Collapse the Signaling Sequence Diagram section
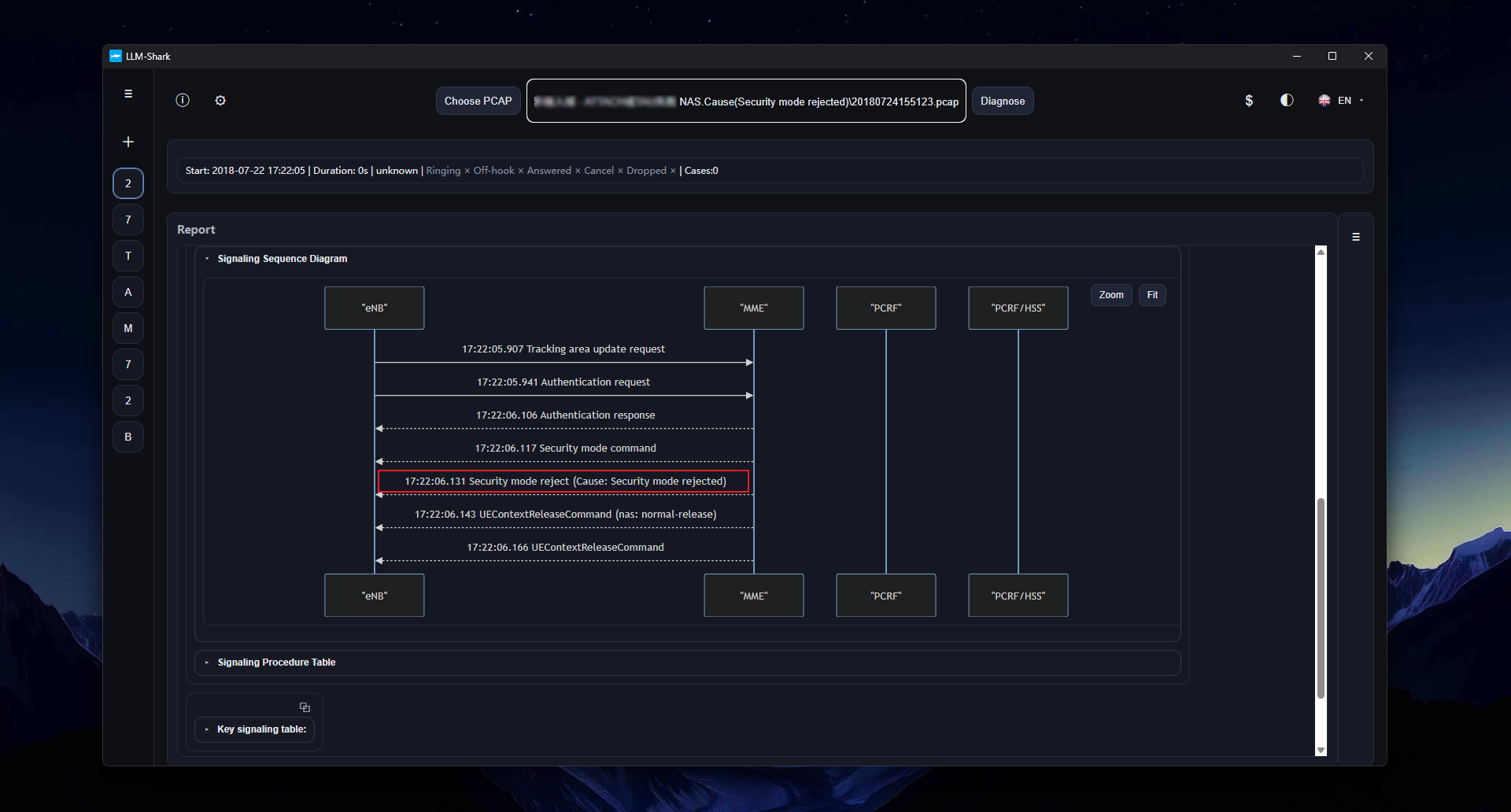Screen dimensions: 1511x812 [x=207, y=259]
